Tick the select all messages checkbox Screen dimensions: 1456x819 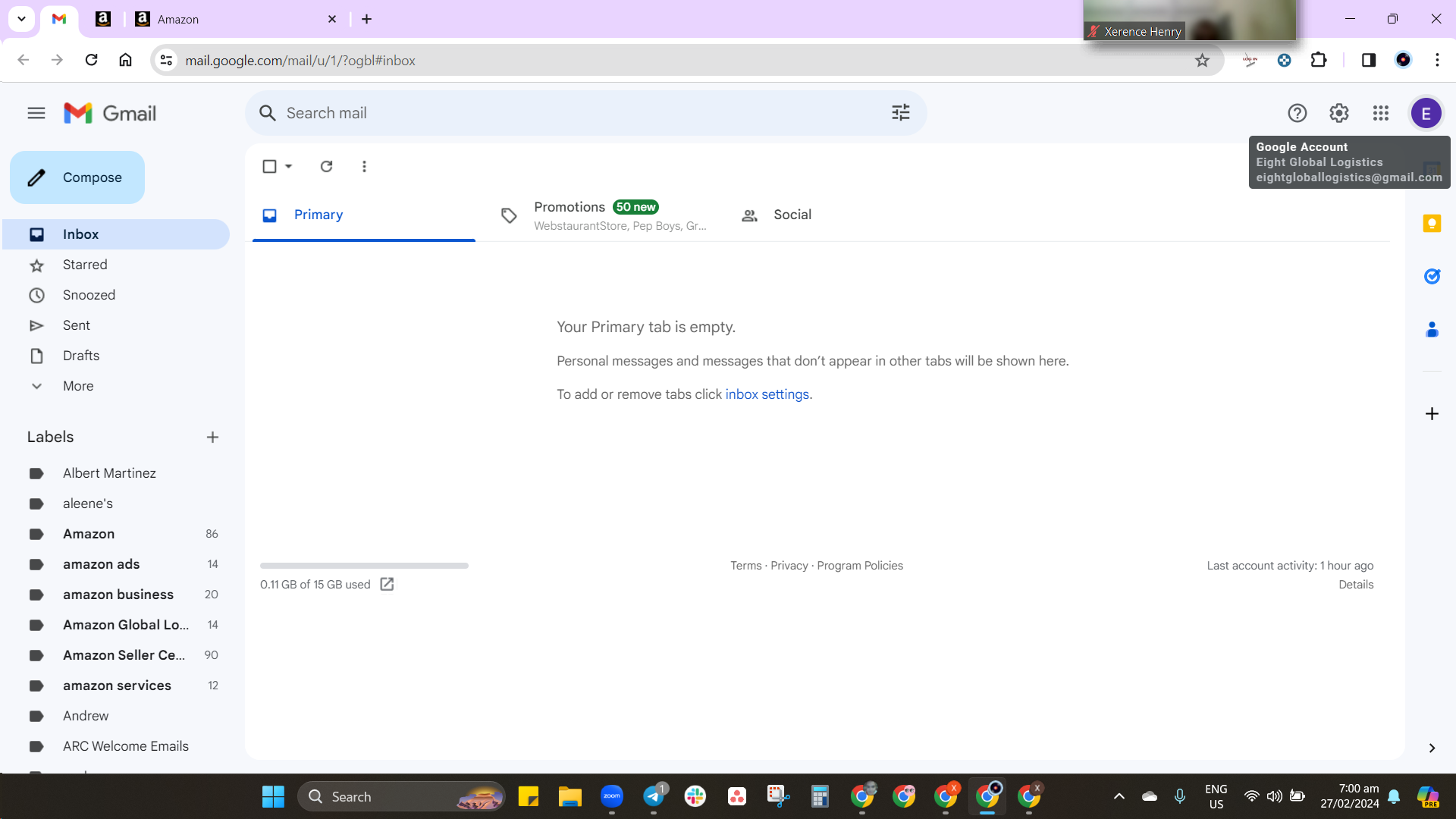click(x=269, y=166)
